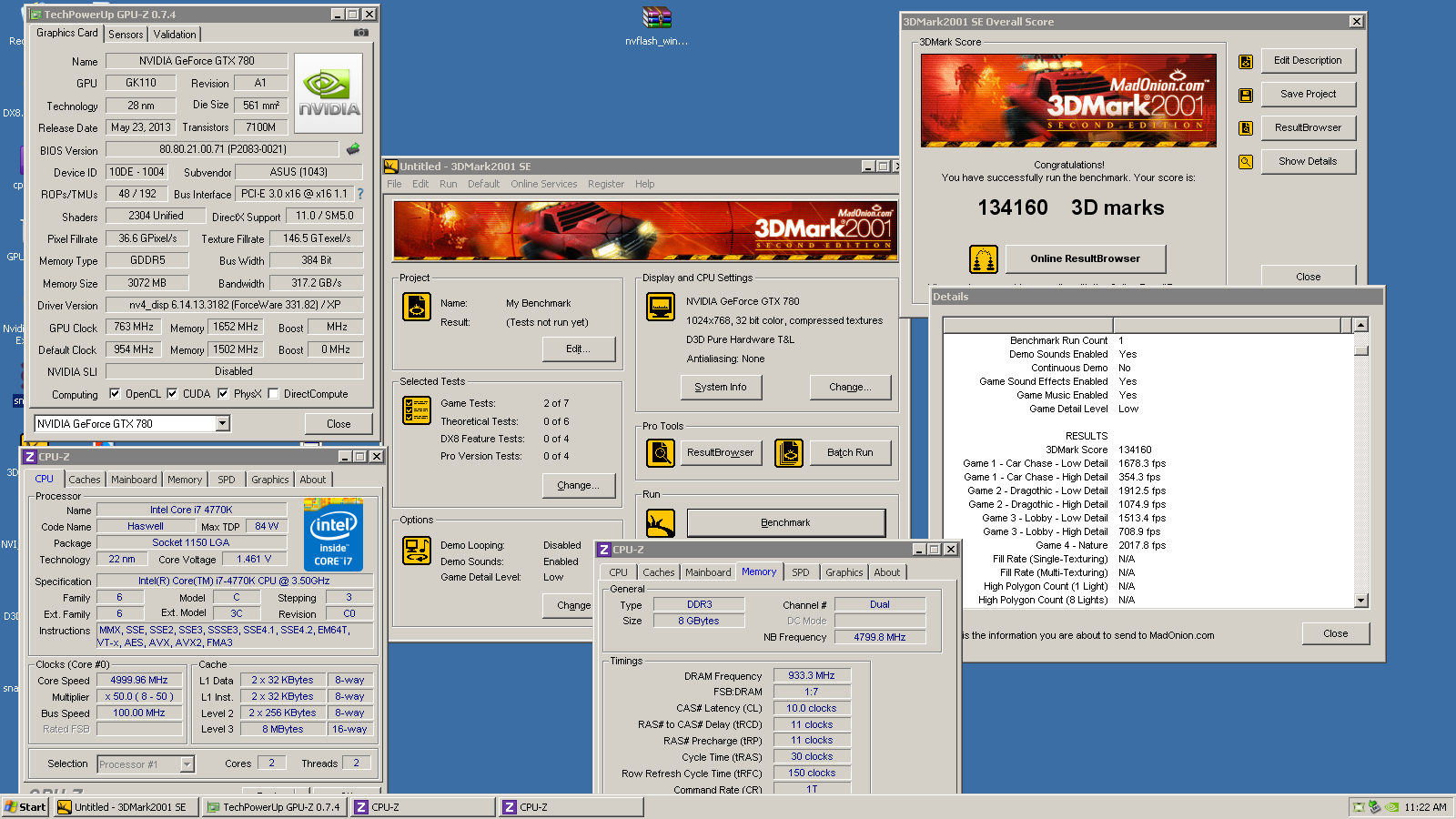Click the Close button in 3DMark score window
Image resolution: width=1456 pixels, height=819 pixels.
(x=1309, y=277)
